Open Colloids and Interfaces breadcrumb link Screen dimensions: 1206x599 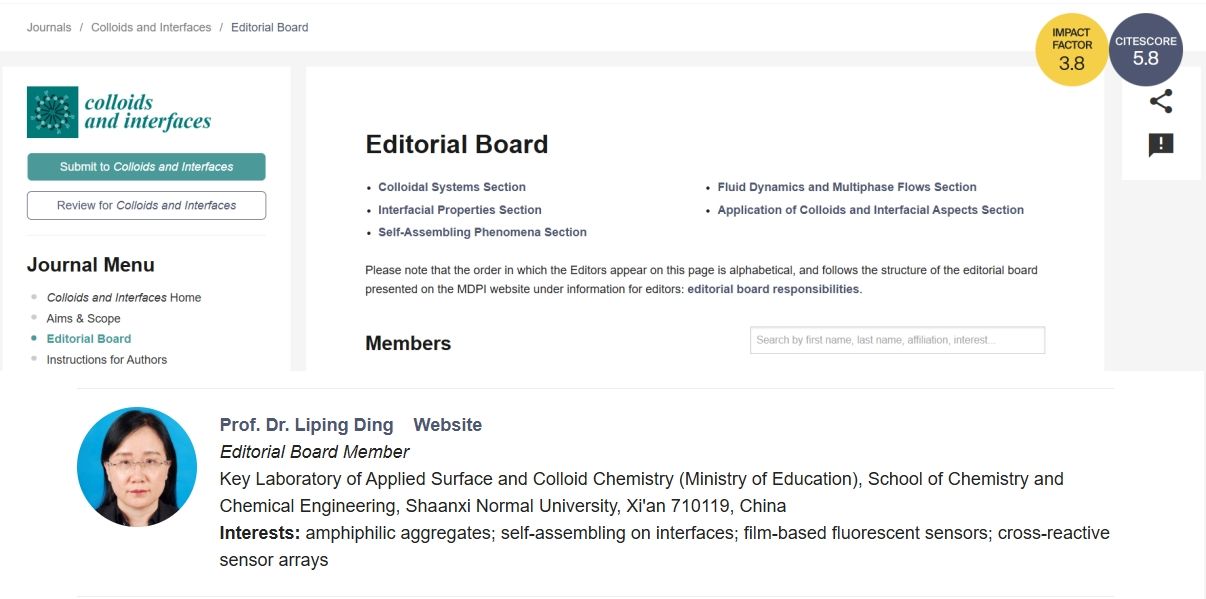pos(151,28)
